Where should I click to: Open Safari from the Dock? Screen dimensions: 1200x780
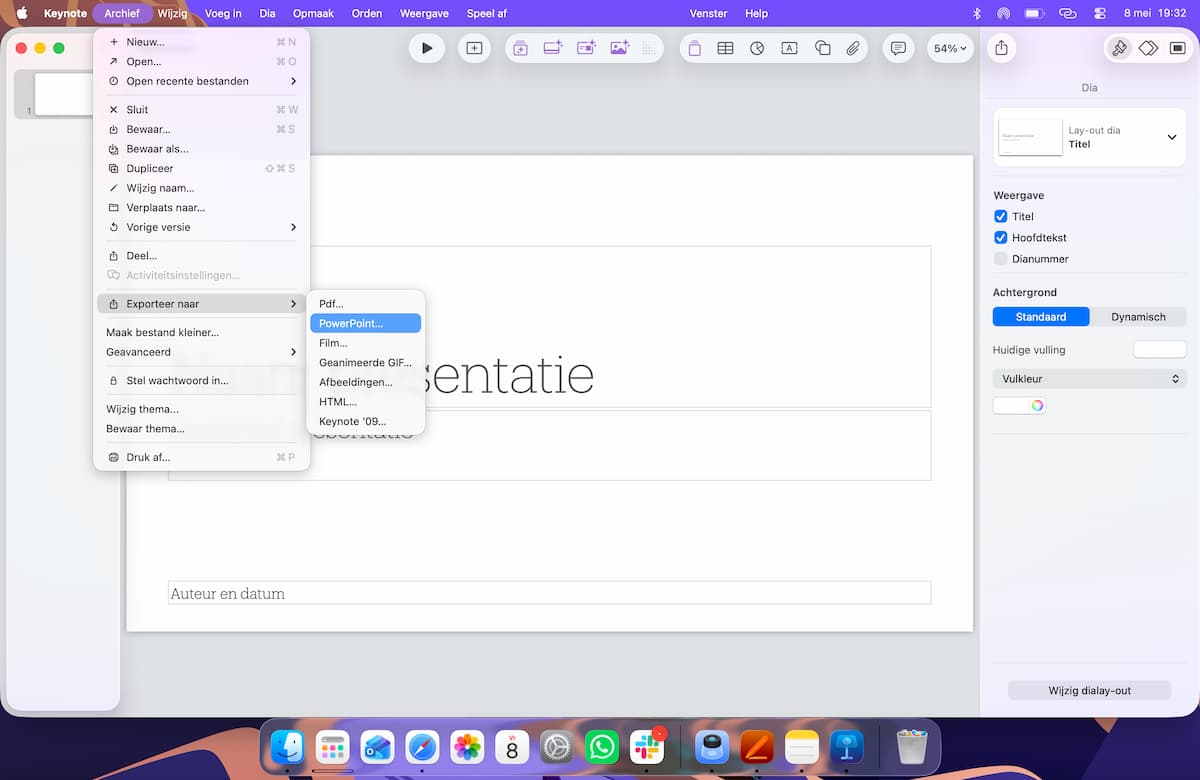422,747
